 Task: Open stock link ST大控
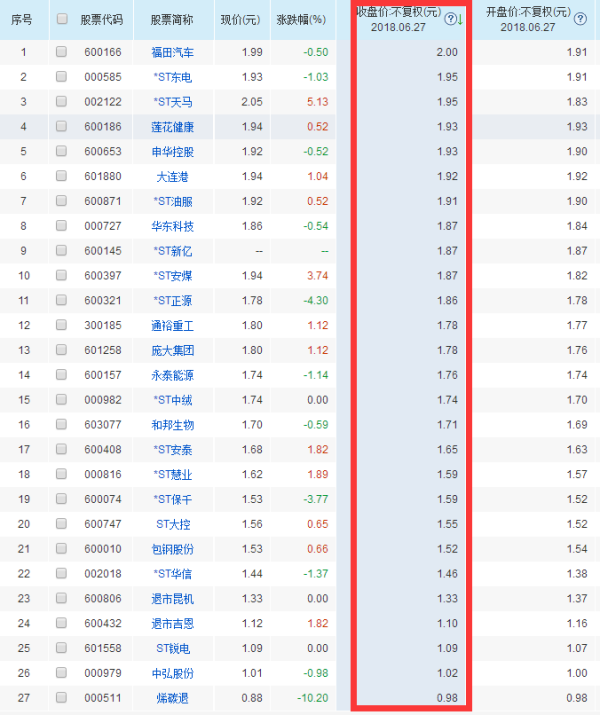click(x=172, y=524)
